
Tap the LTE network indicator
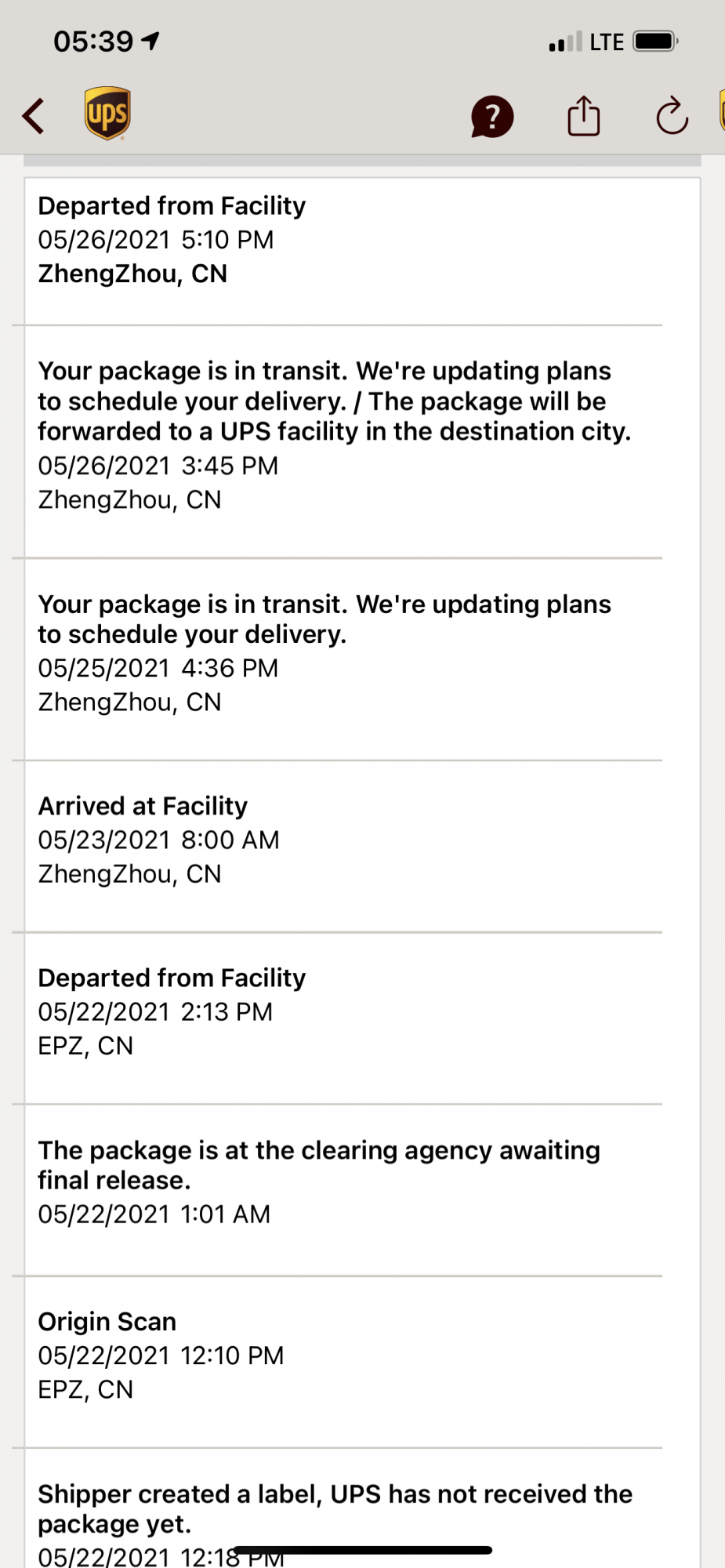607,42
